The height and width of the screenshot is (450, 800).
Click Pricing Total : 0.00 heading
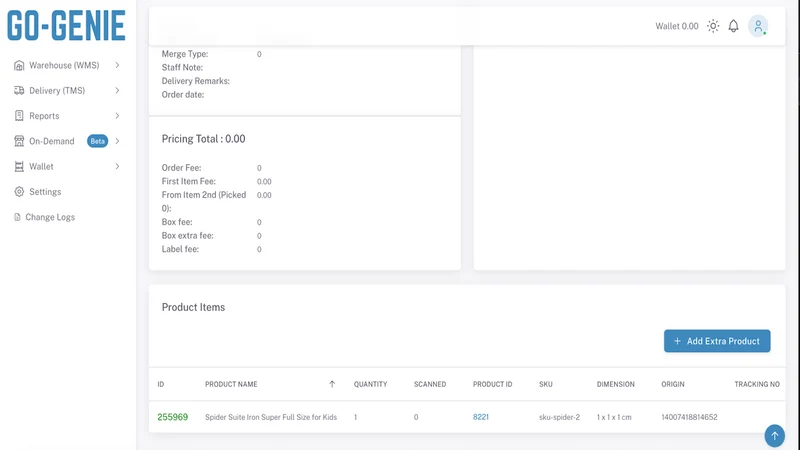[x=204, y=139]
